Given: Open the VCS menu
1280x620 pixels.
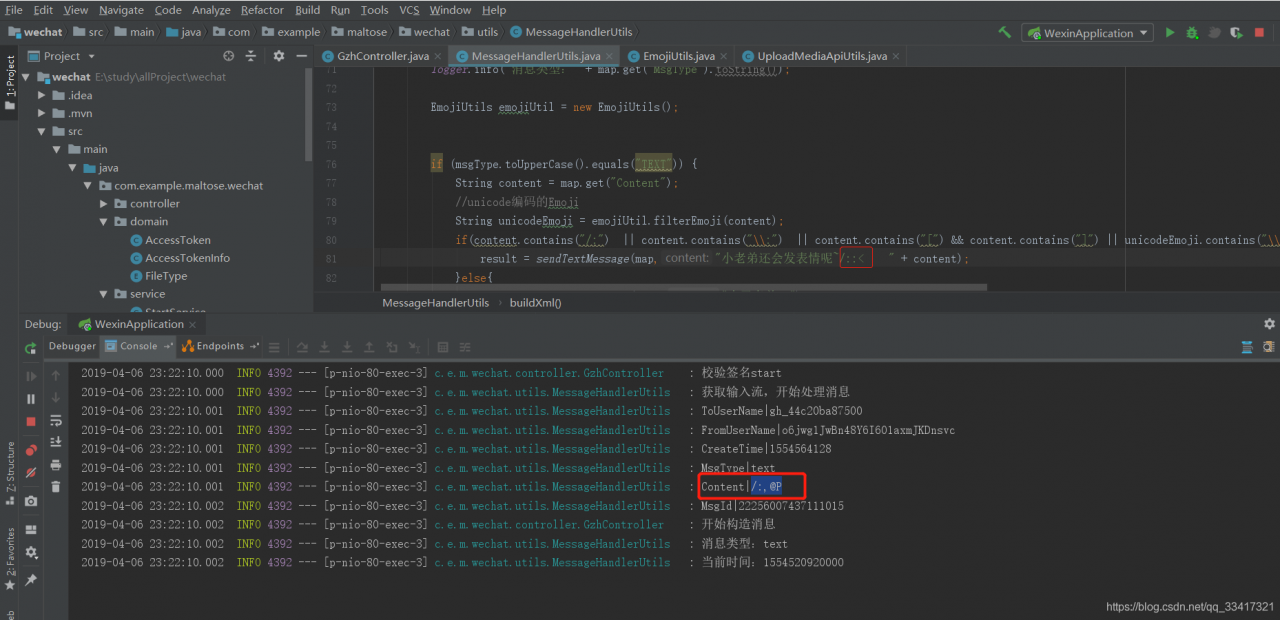Looking at the screenshot, I should pos(409,10).
